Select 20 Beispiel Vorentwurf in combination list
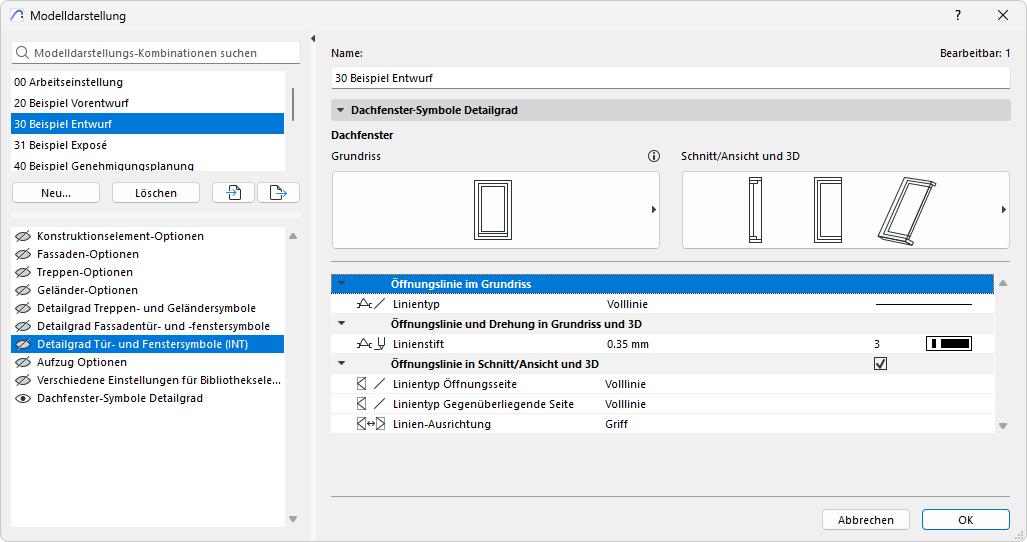Screen dimensions: 1027x542 coord(72,103)
